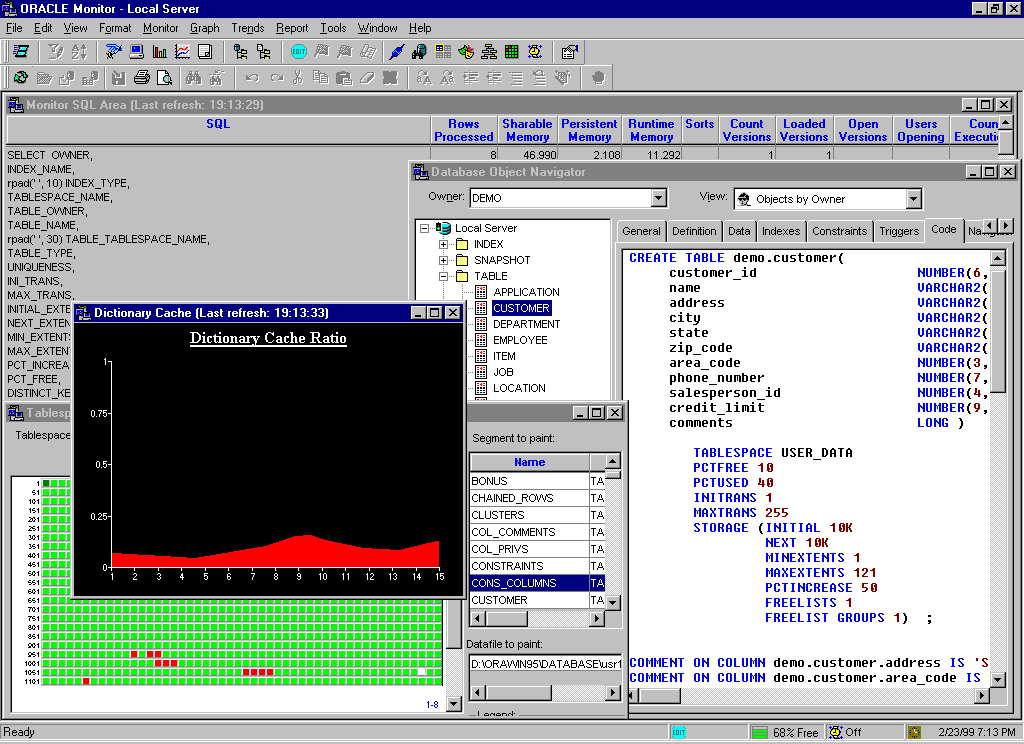
Task: Click the floppy disk save icon
Action: (118, 78)
